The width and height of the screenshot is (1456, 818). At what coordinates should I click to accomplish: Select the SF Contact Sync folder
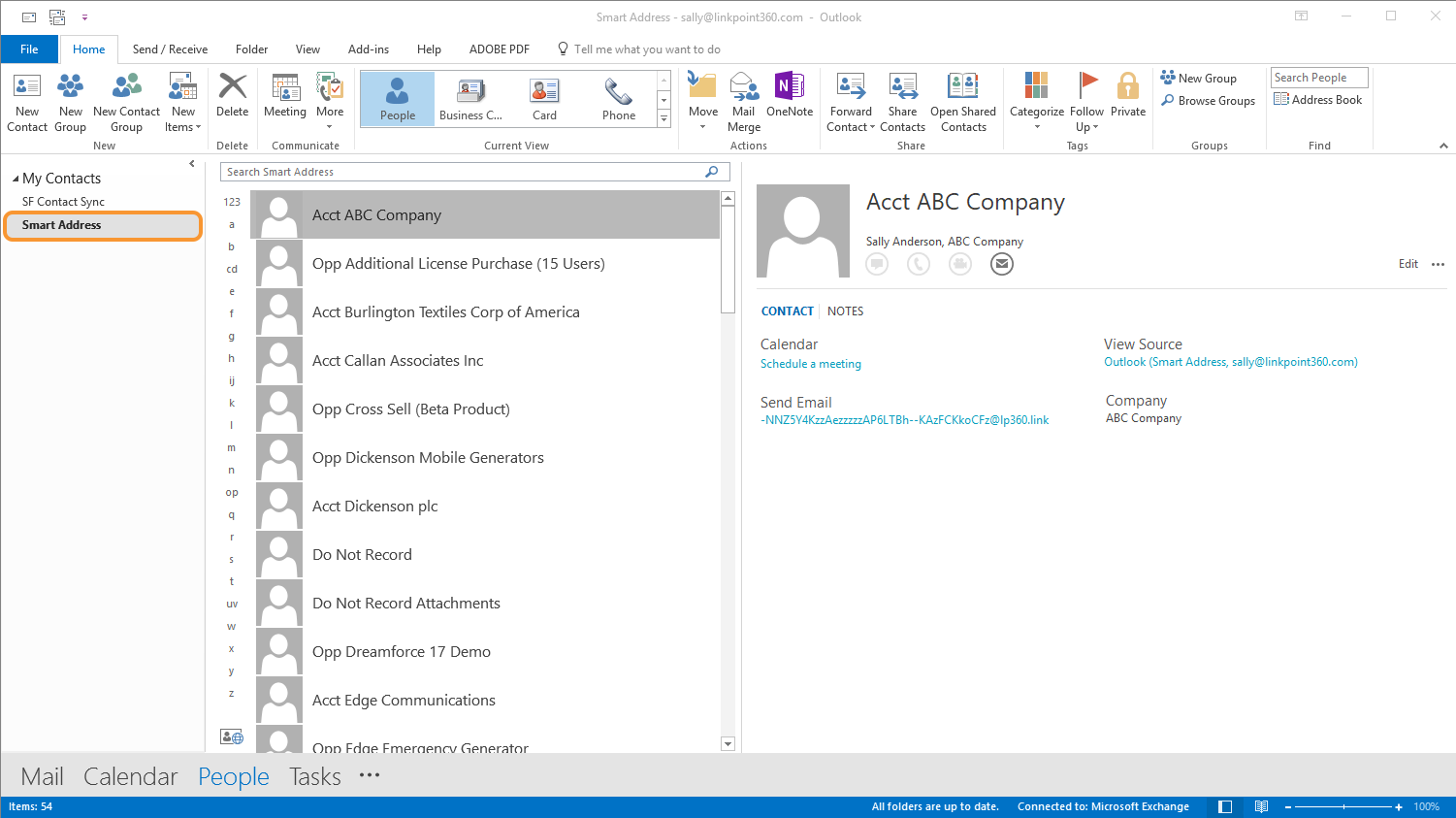coord(63,202)
